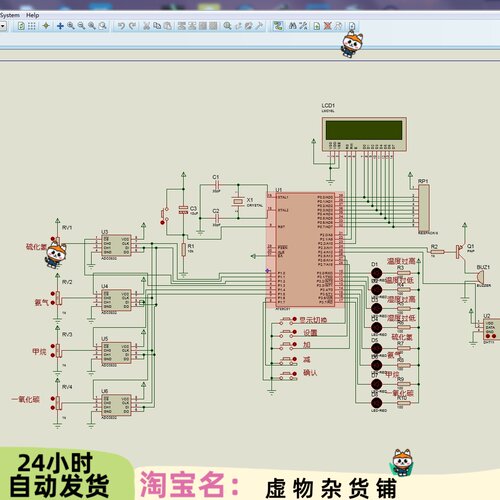Click the Block Copy icon
The width and height of the screenshot is (500, 500).
[x=182, y=26]
